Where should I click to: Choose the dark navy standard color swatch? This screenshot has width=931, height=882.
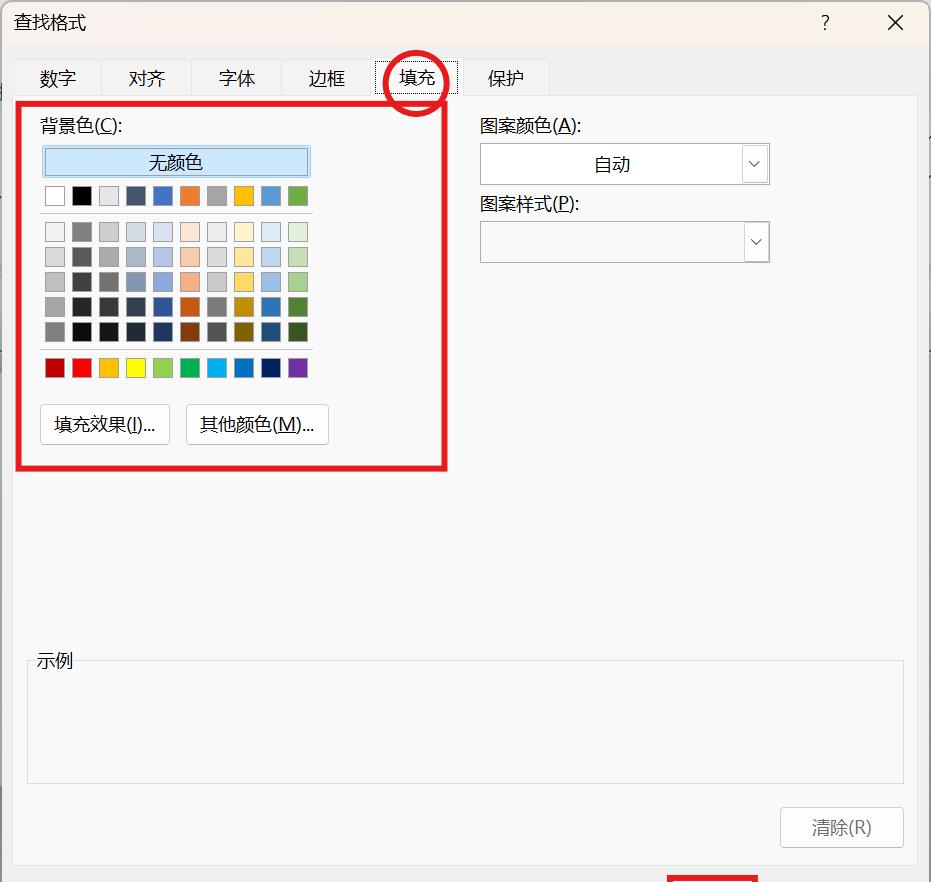pos(271,368)
